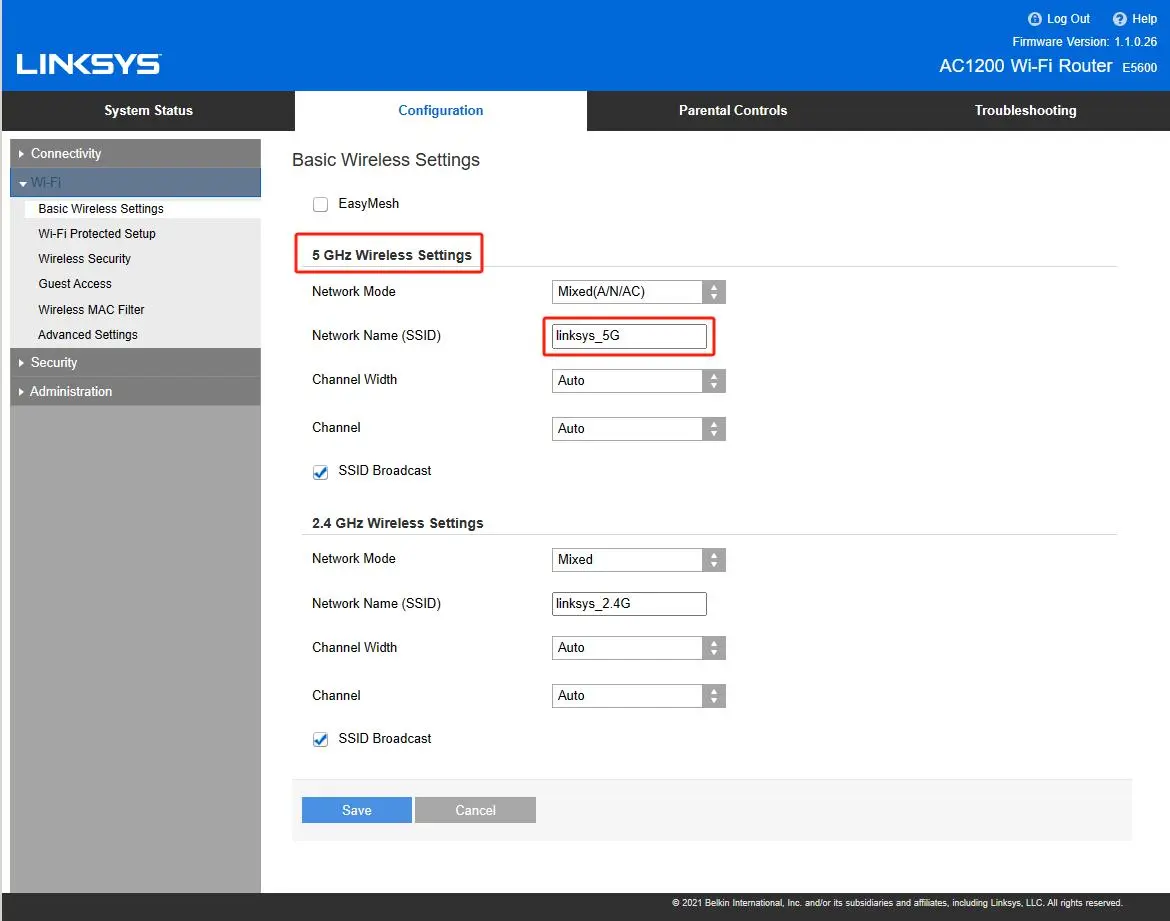Select the Configuration tab
This screenshot has width=1170, height=921.
point(441,110)
